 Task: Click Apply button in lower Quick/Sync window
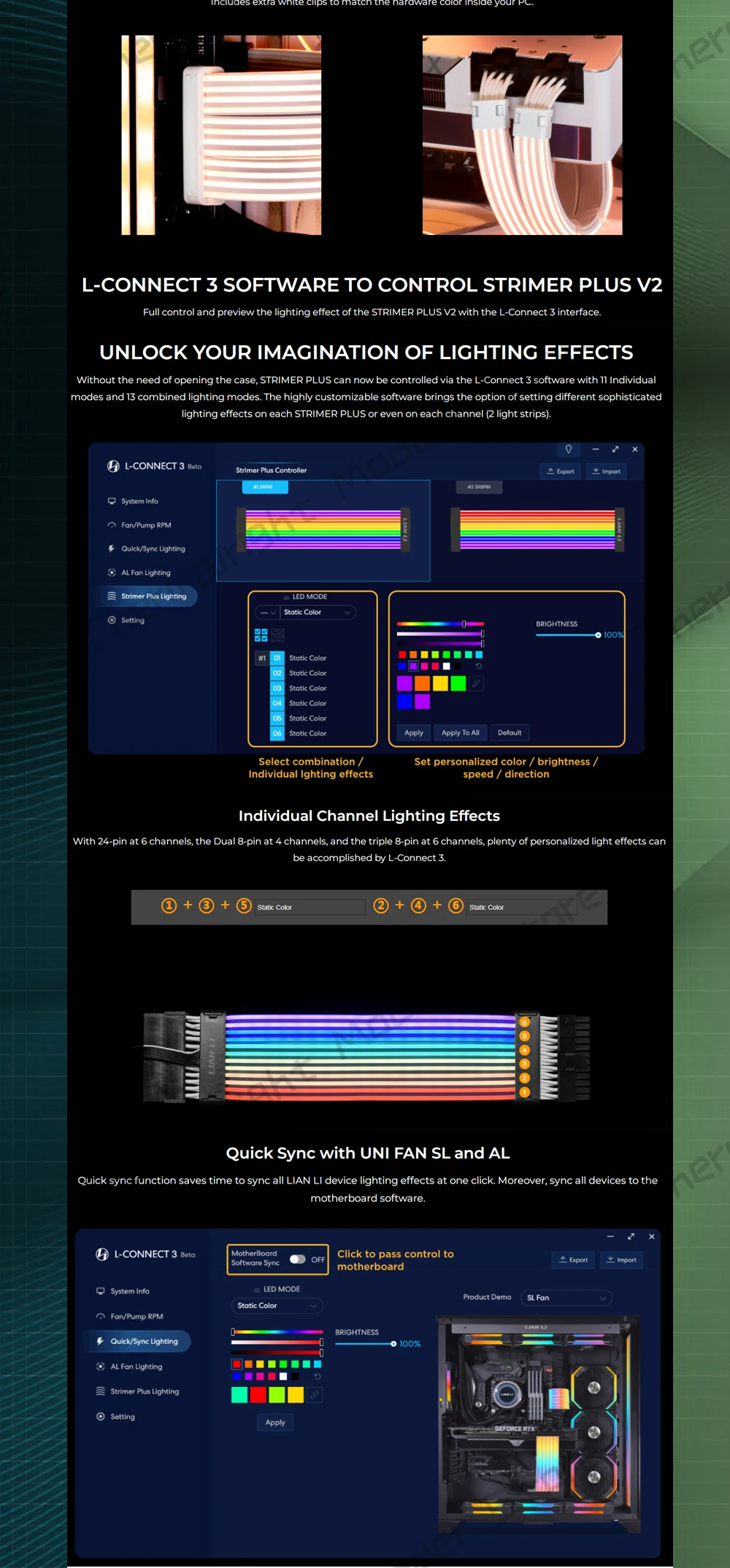click(275, 1422)
